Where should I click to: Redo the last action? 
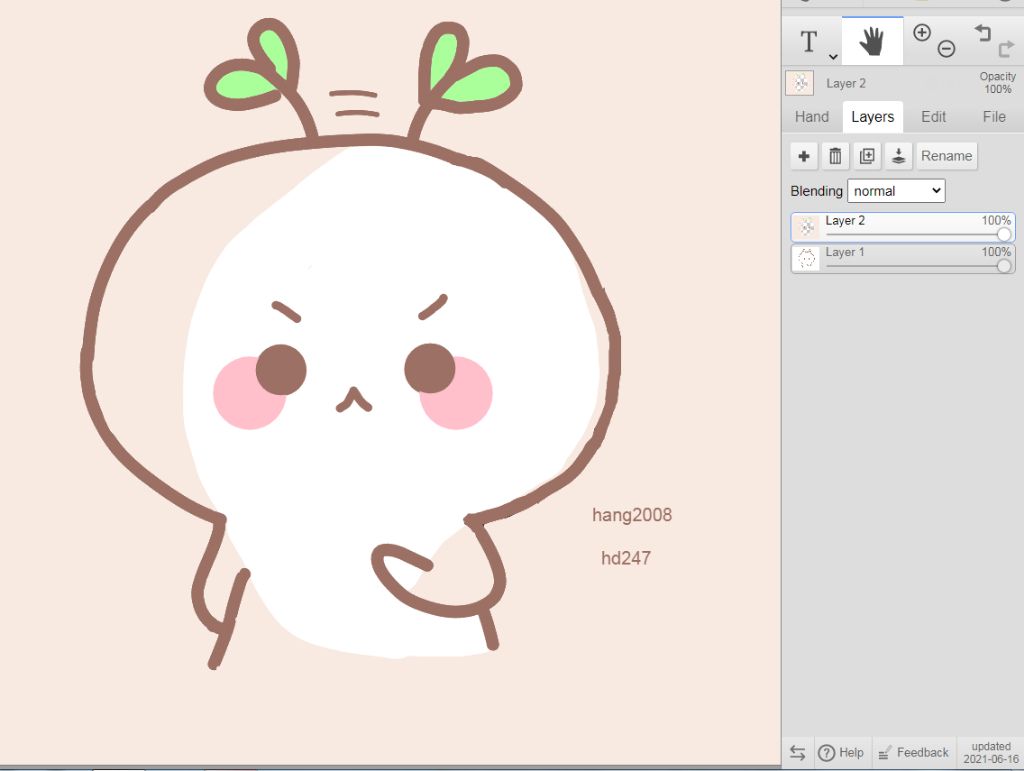[x=1006, y=48]
